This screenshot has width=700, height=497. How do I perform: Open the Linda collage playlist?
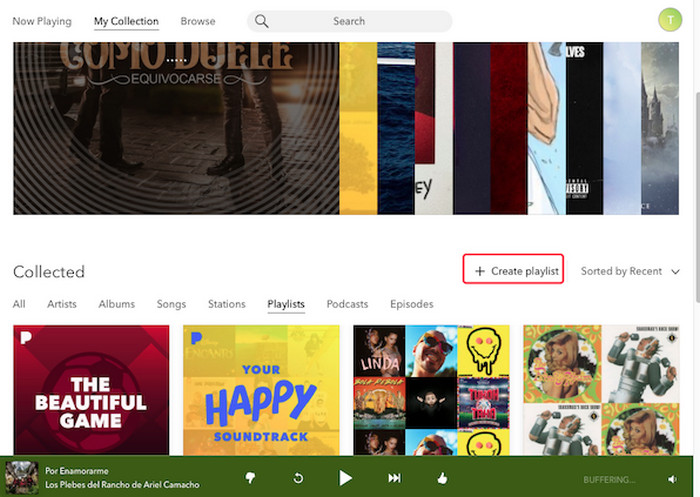[x=431, y=390]
